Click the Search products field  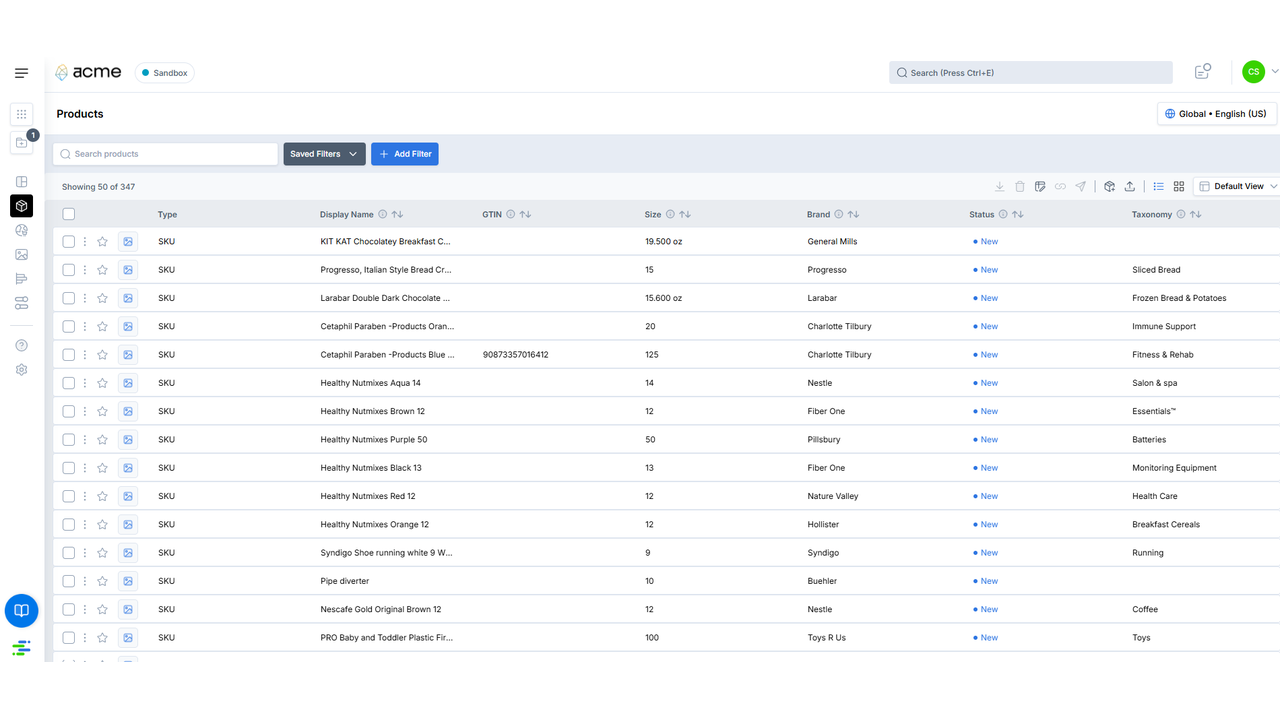(165, 154)
